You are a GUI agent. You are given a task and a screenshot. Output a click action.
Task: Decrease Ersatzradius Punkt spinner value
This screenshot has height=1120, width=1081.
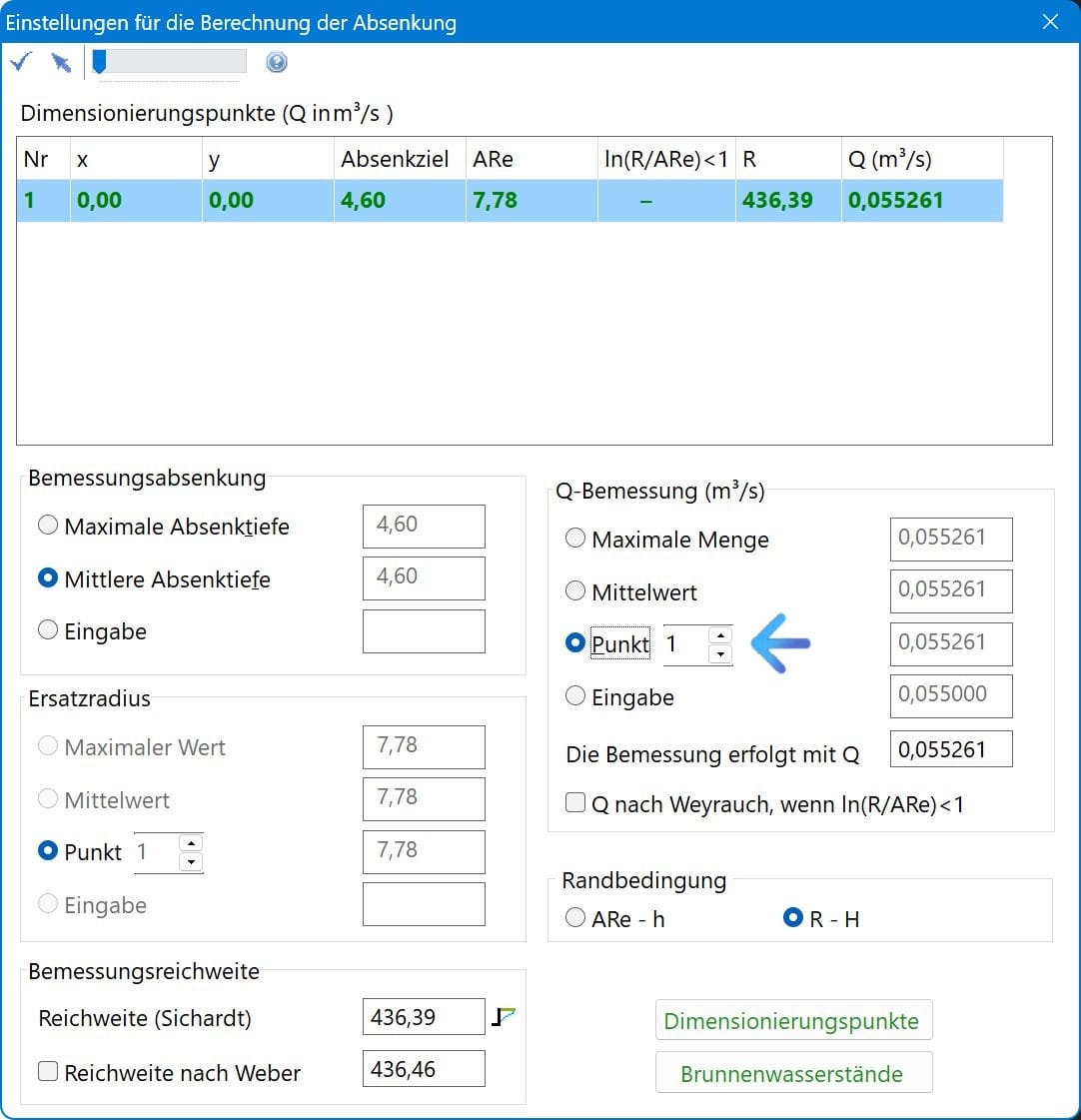(191, 862)
